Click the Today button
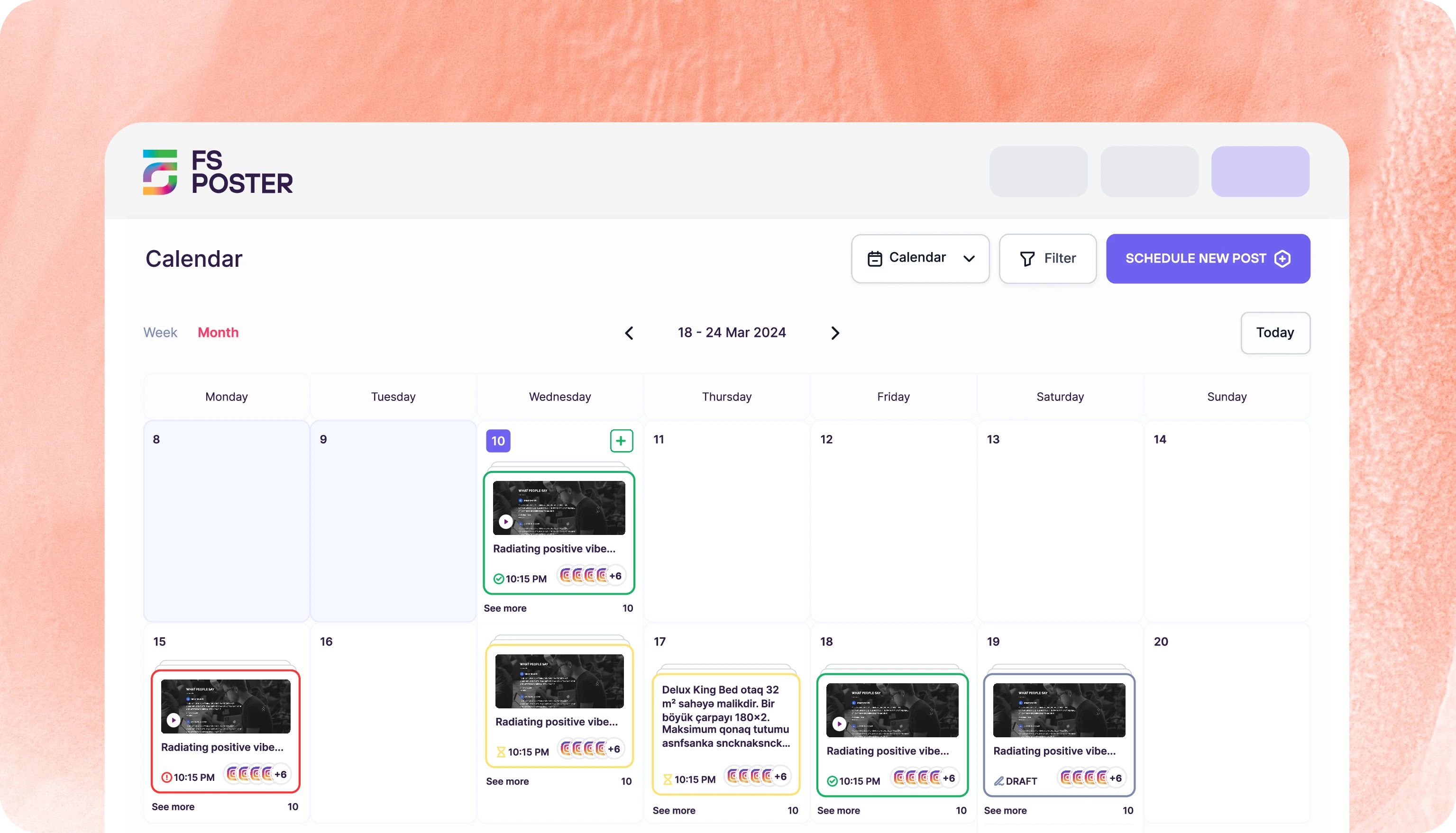 (1275, 333)
